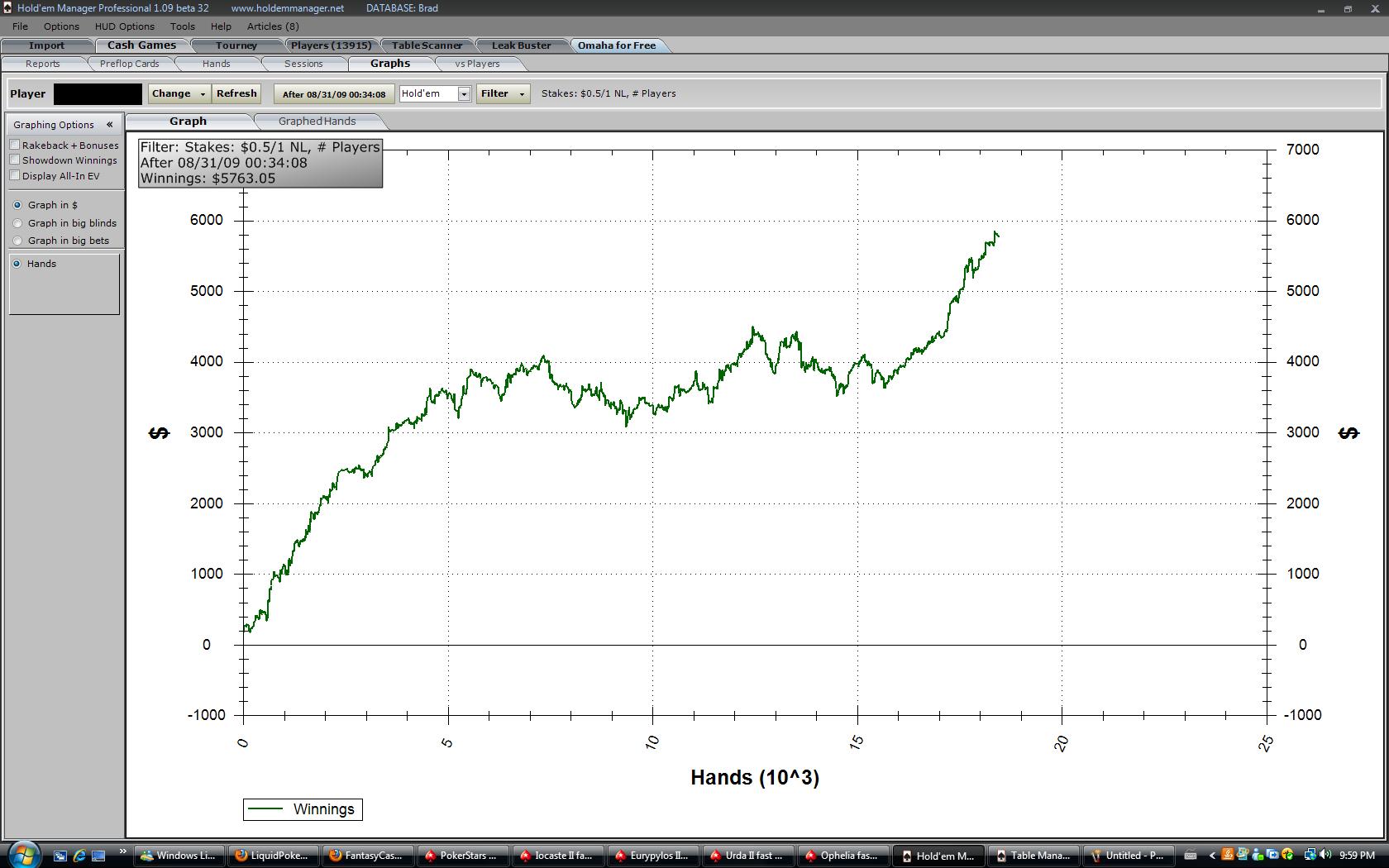Screen dimensions: 1389x868
Task: Switch to Untitled Paint taskbar window
Action: pyautogui.click(x=1127, y=856)
